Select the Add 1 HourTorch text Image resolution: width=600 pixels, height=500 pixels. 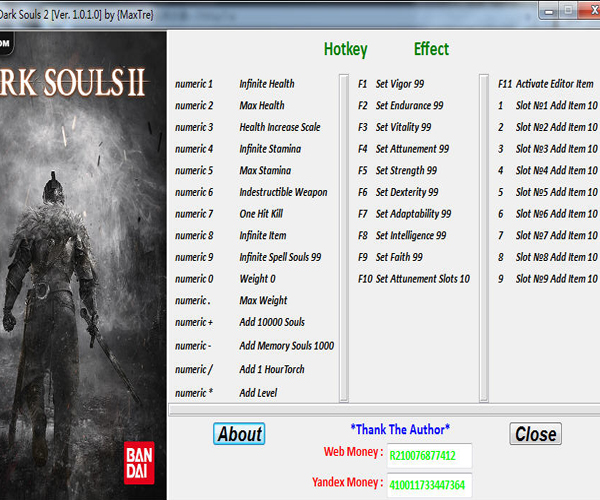pos(272,369)
